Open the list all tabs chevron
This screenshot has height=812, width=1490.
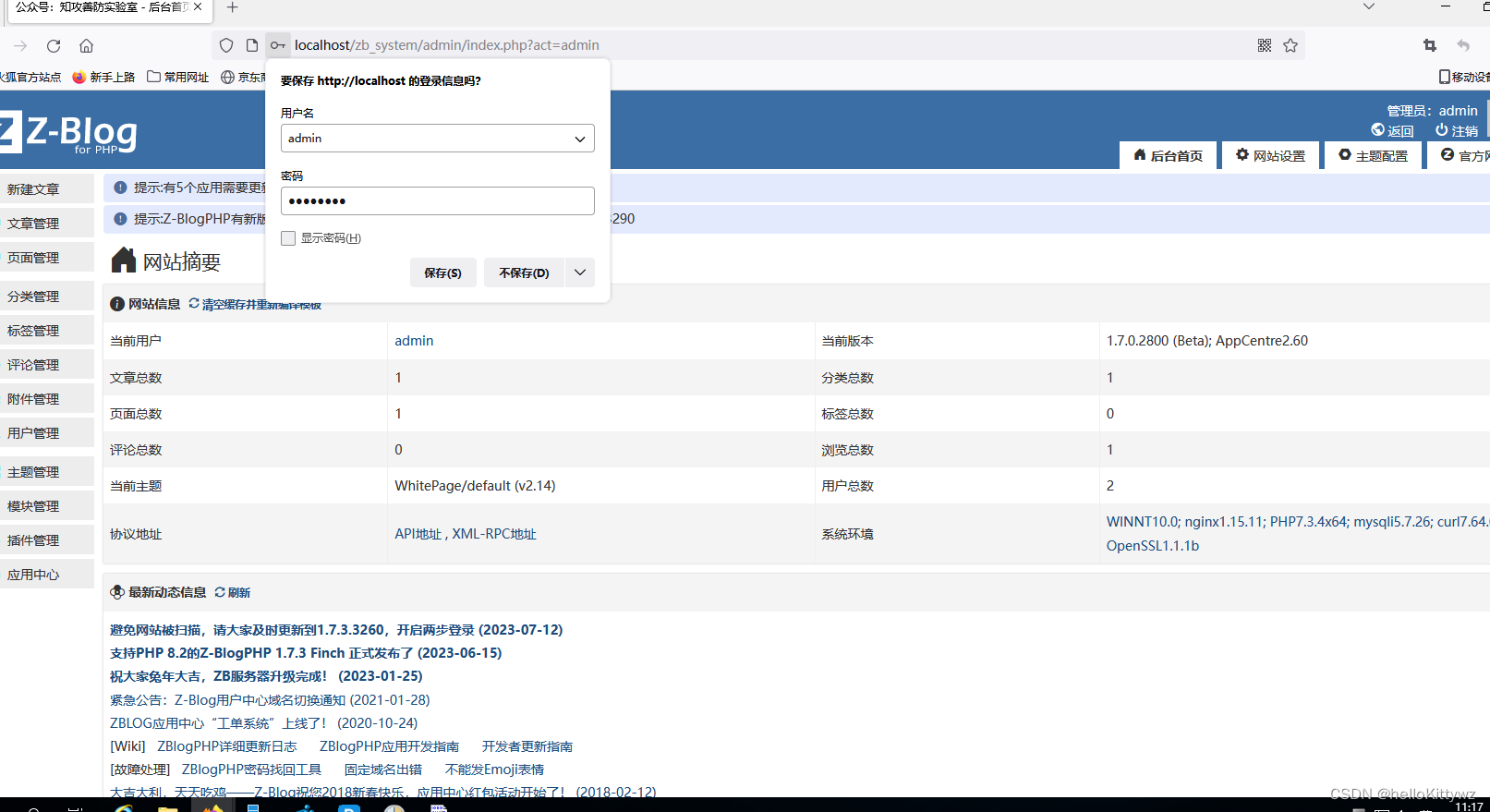click(1369, 6)
